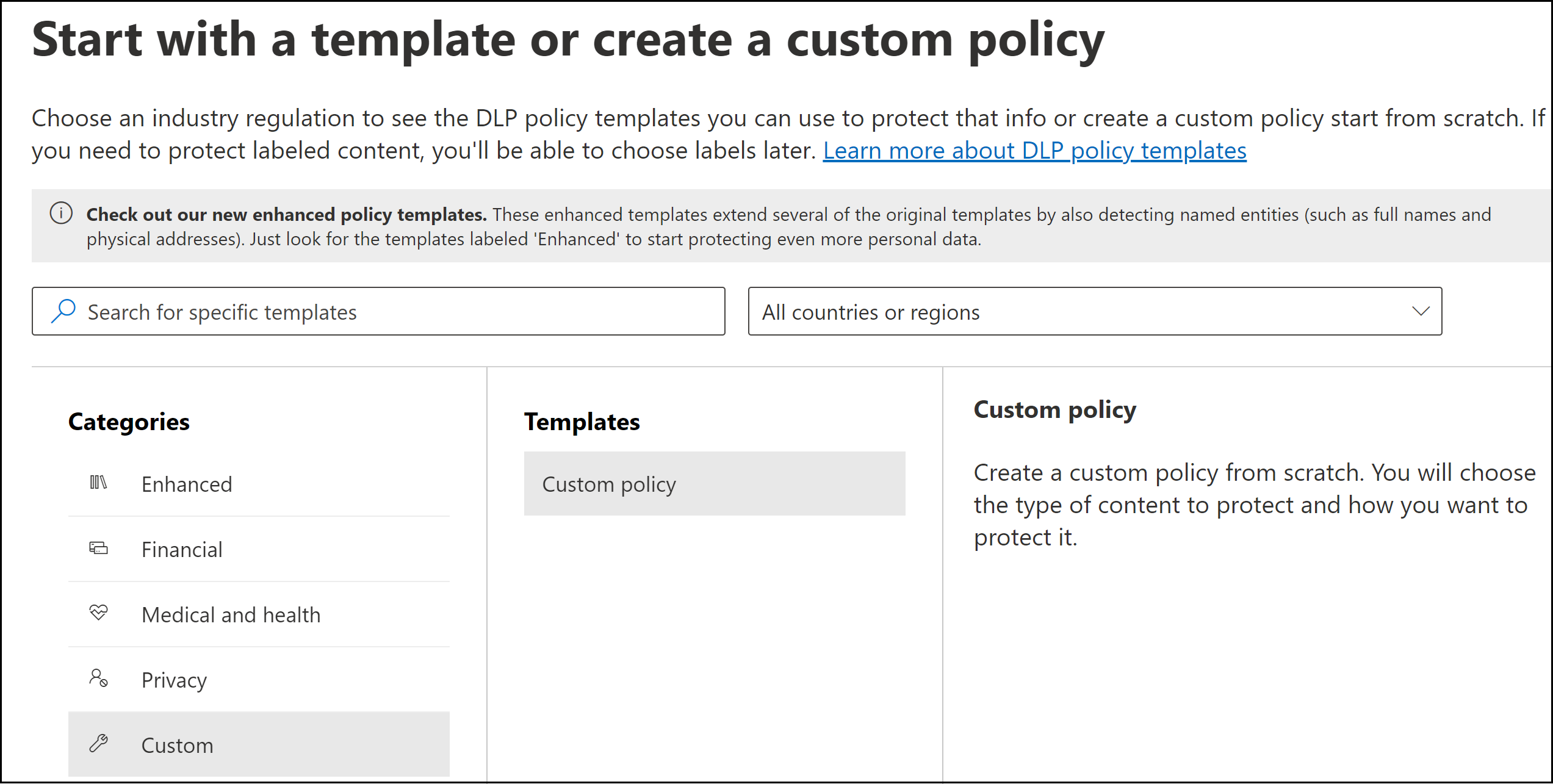
Task: Choose Medical and health category
Action: (231, 615)
